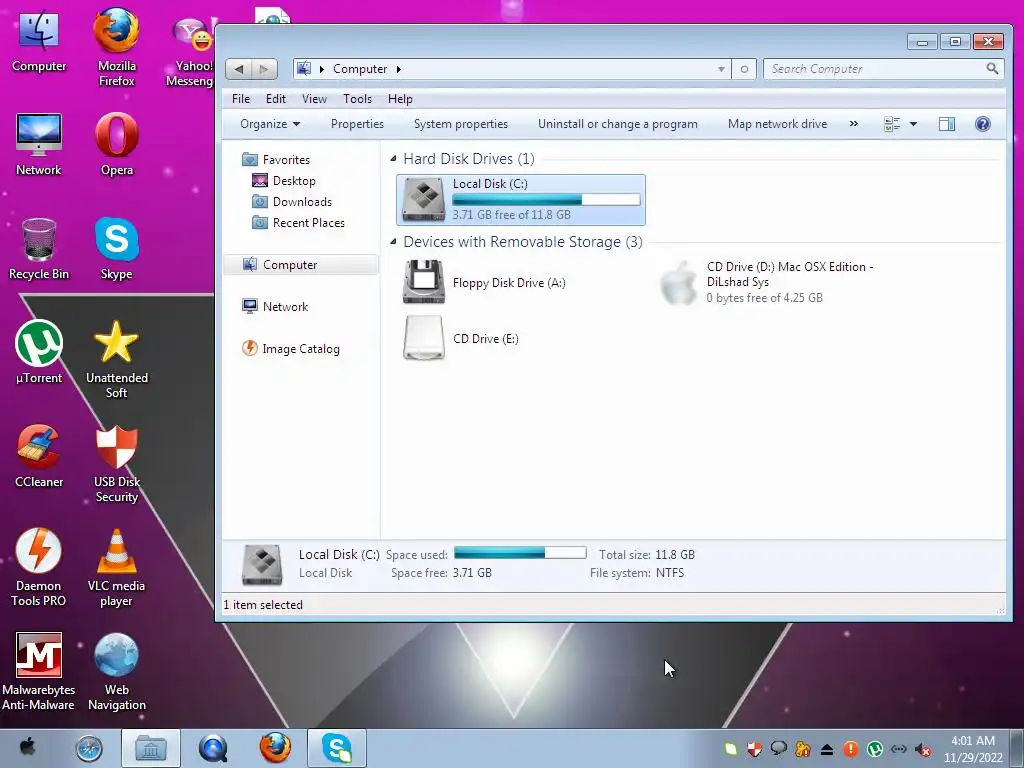Select Network in the navigation pane

275,306
